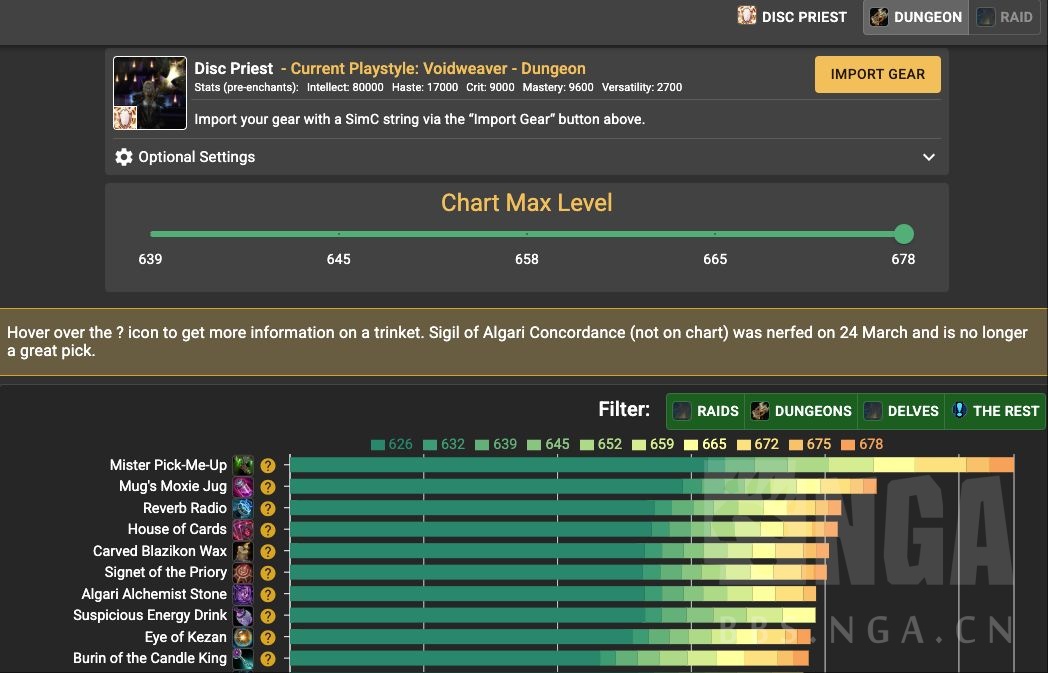Click House of Cards trinket icon

(x=243, y=530)
